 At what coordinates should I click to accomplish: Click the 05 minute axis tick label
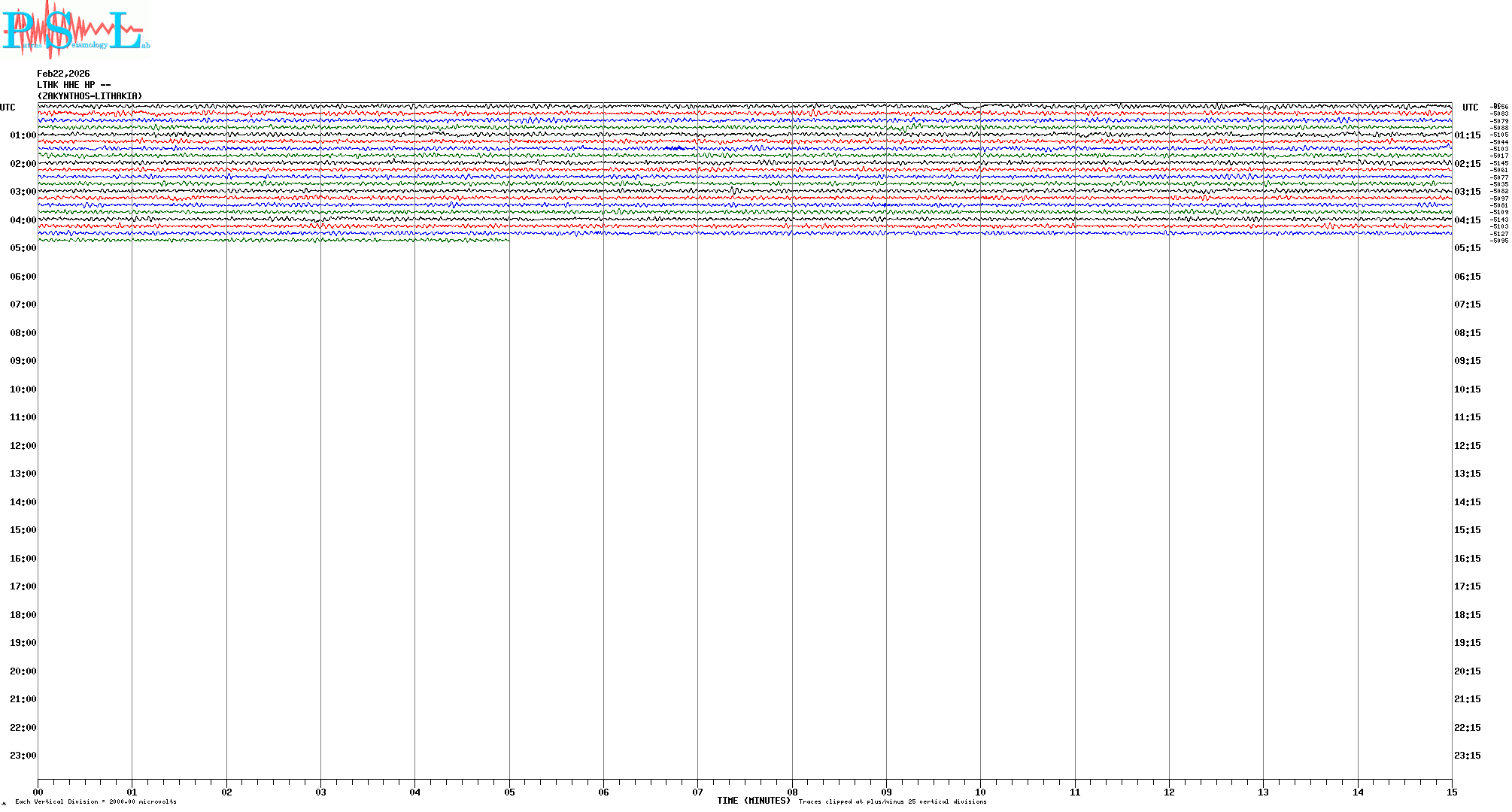tap(509, 792)
